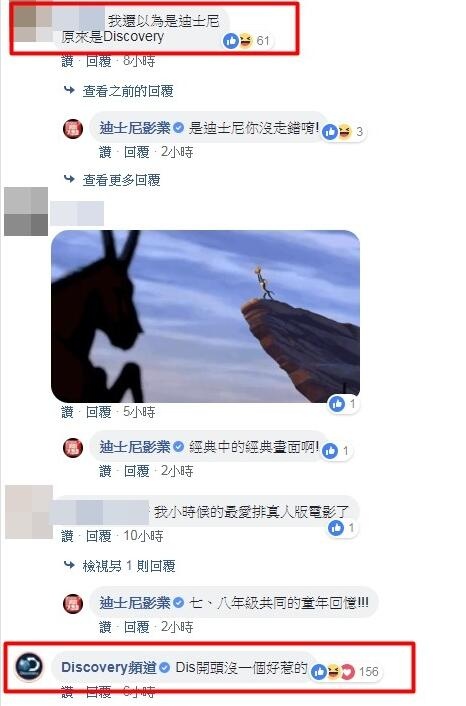Click 迪士尼影業 avatar on the 童年回憶 reply
The image size is (466, 706).
pyautogui.click(x=73, y=604)
